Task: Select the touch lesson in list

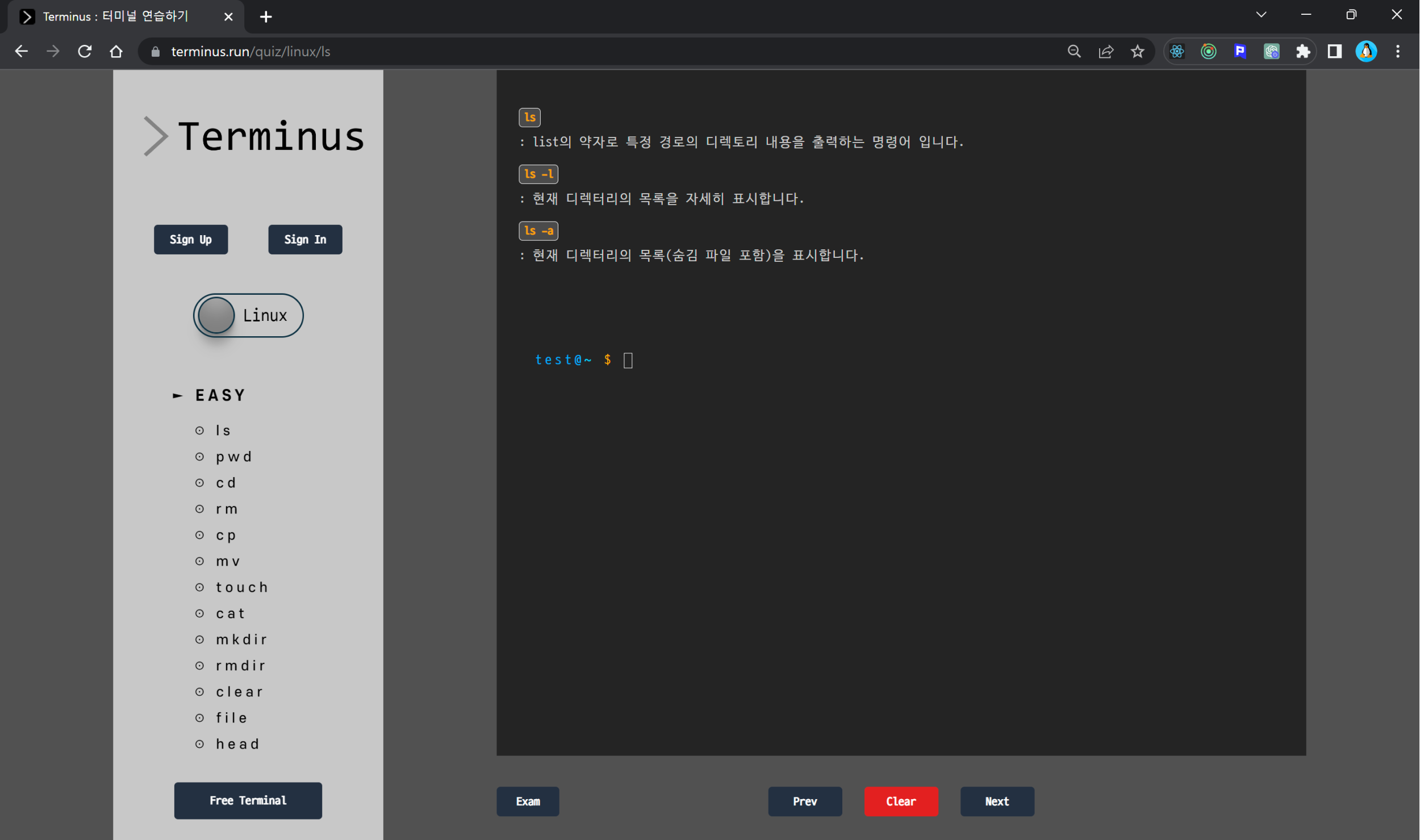Action: 241,587
